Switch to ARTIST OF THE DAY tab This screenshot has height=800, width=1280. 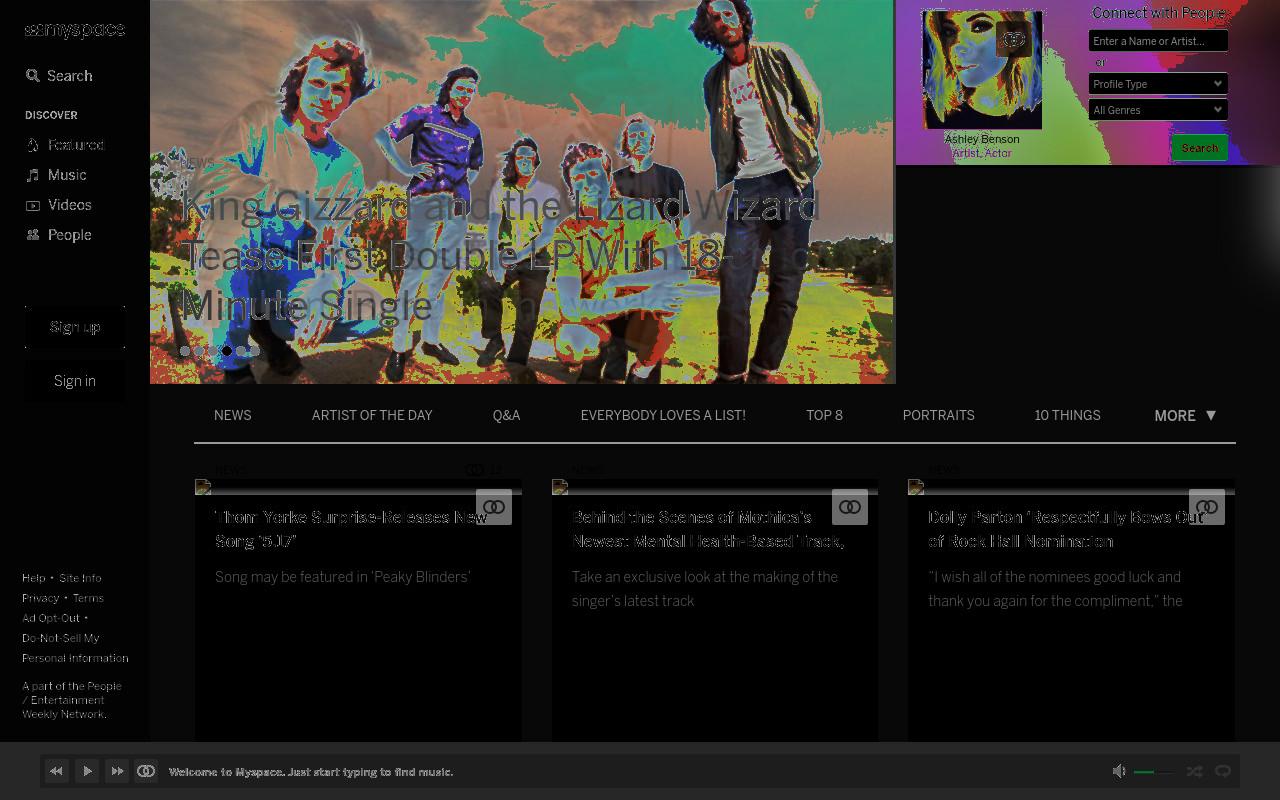(x=372, y=416)
